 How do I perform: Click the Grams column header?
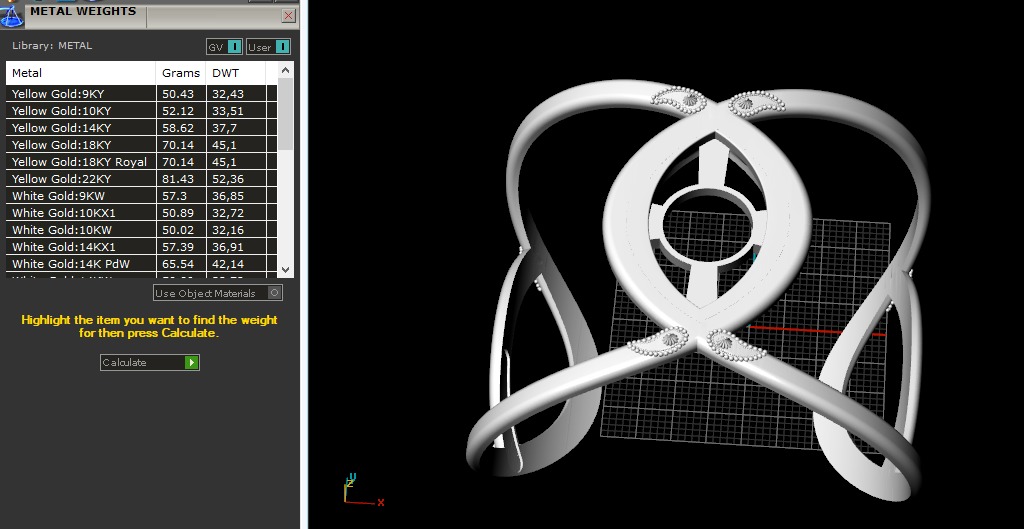[181, 73]
